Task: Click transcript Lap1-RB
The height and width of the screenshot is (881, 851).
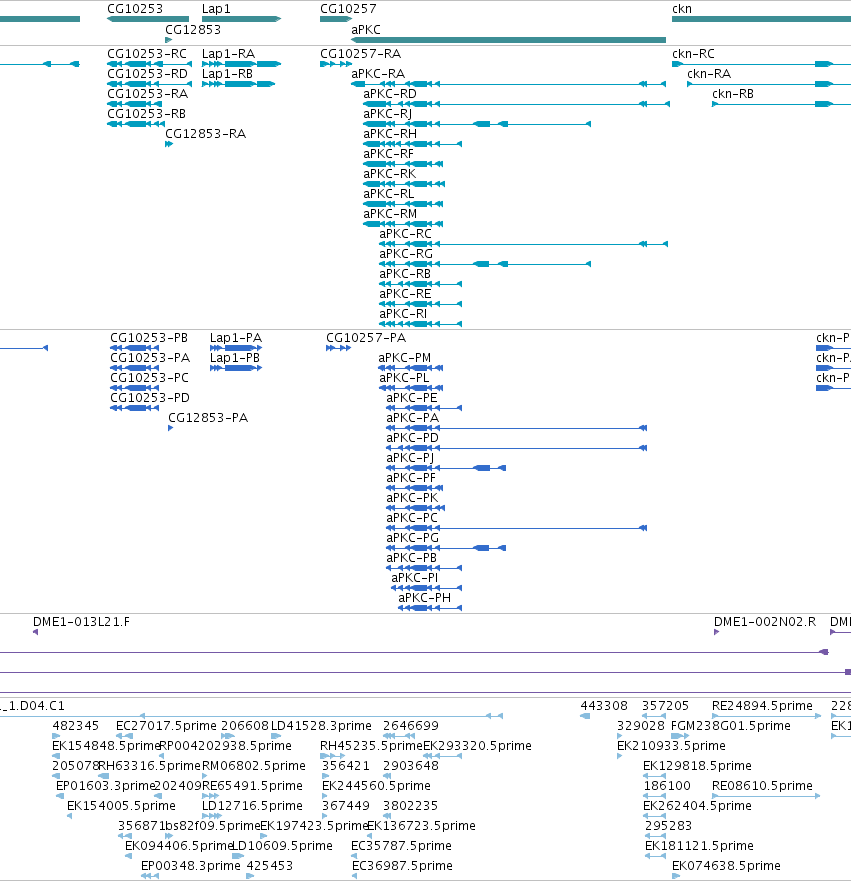Action: tap(239, 84)
